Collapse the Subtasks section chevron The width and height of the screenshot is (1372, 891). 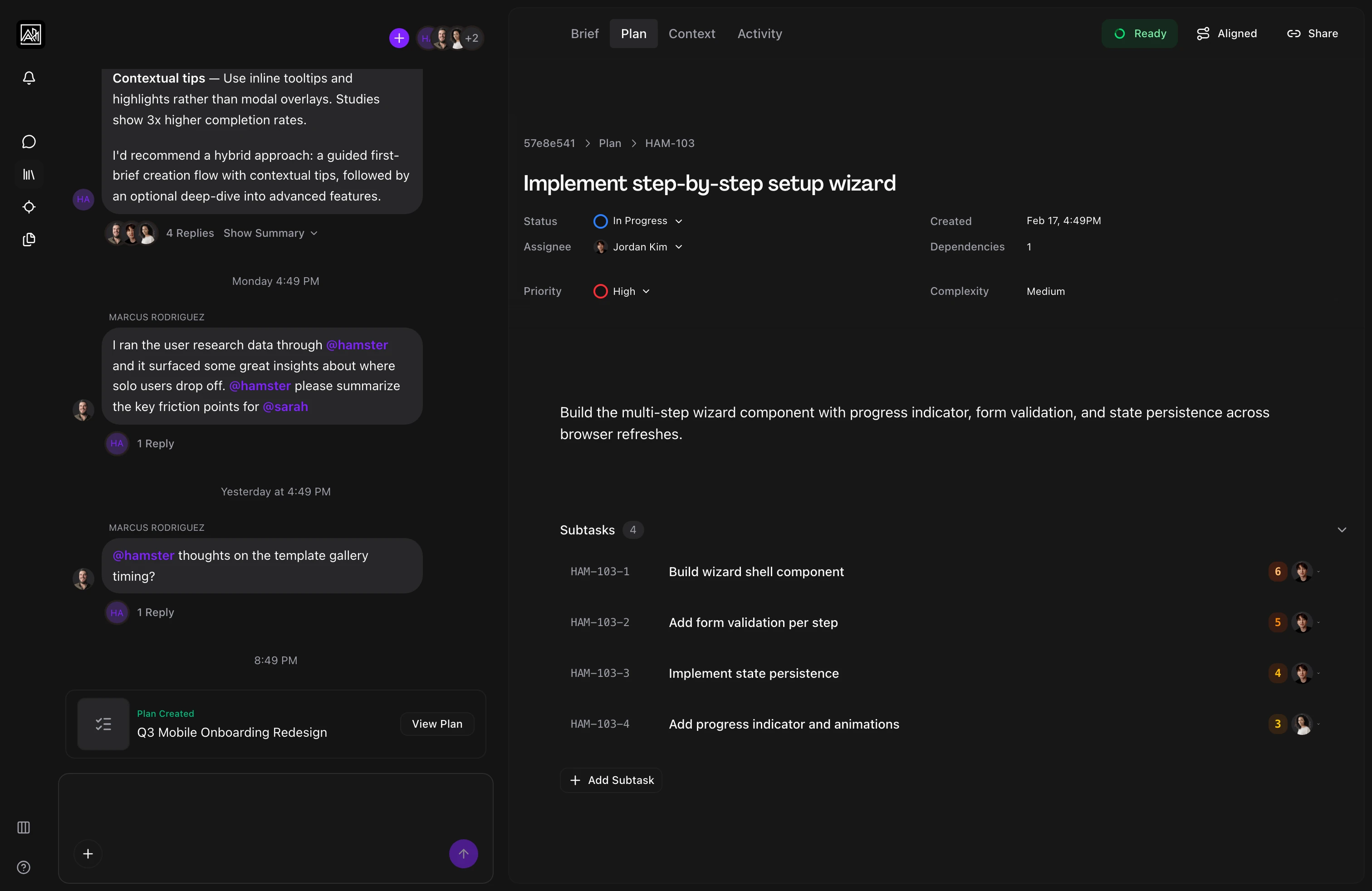point(1342,529)
